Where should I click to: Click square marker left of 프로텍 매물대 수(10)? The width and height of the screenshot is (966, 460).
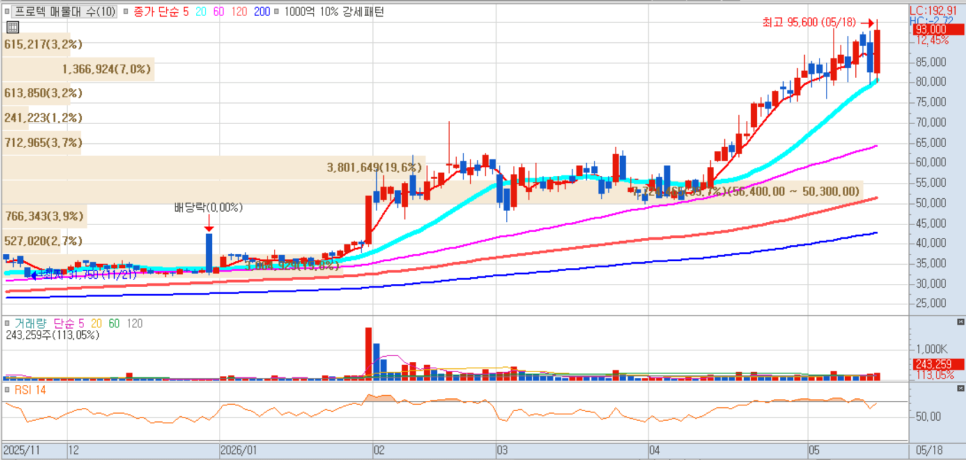point(6,12)
